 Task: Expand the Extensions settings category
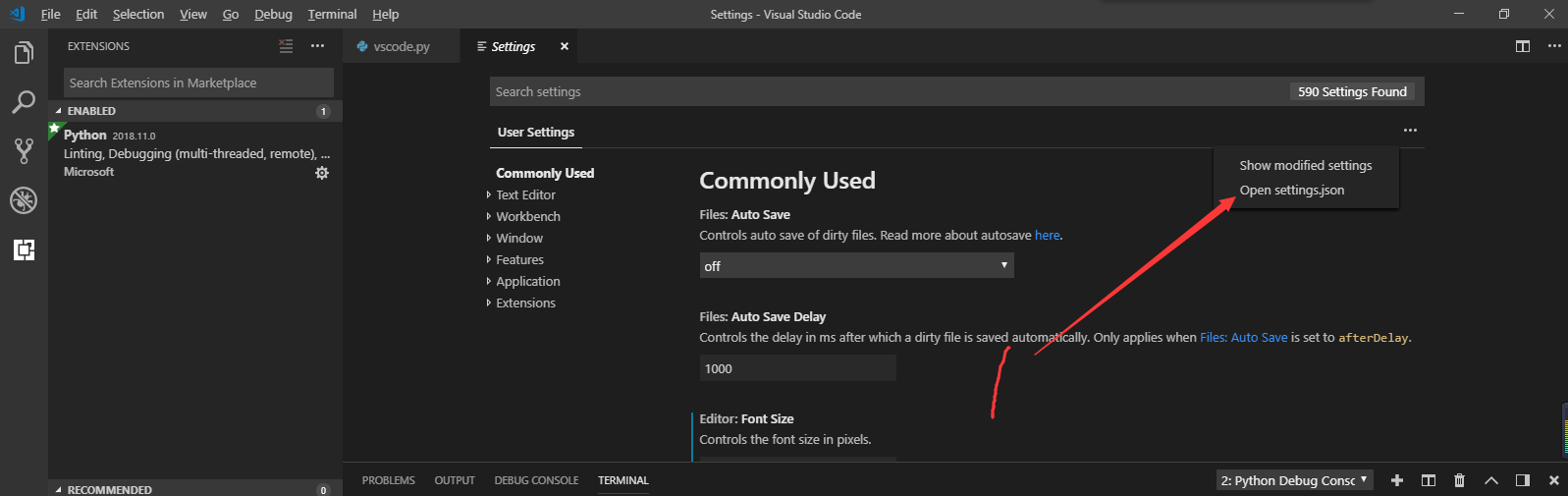(x=525, y=303)
